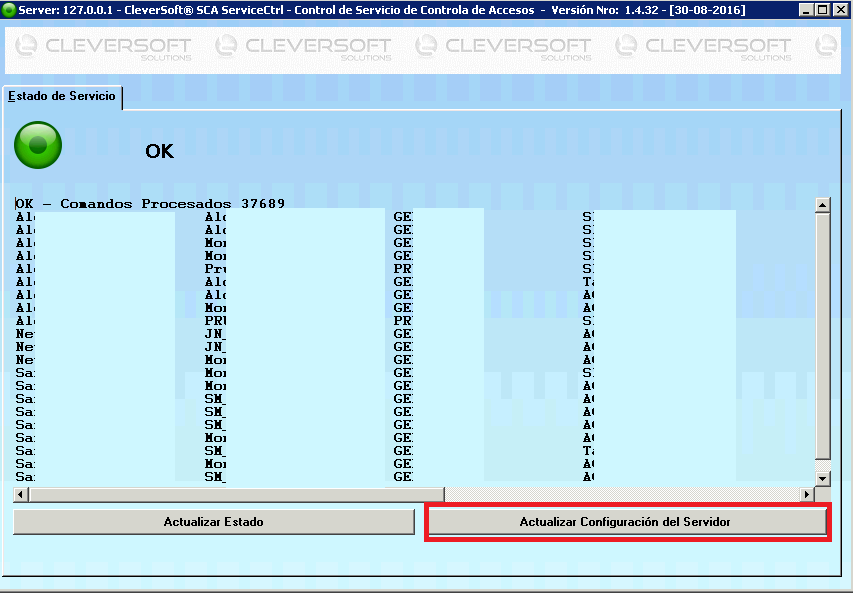853x593 pixels.
Task: Click Actualizar Configuración del Servidor button
Action: click(626, 522)
